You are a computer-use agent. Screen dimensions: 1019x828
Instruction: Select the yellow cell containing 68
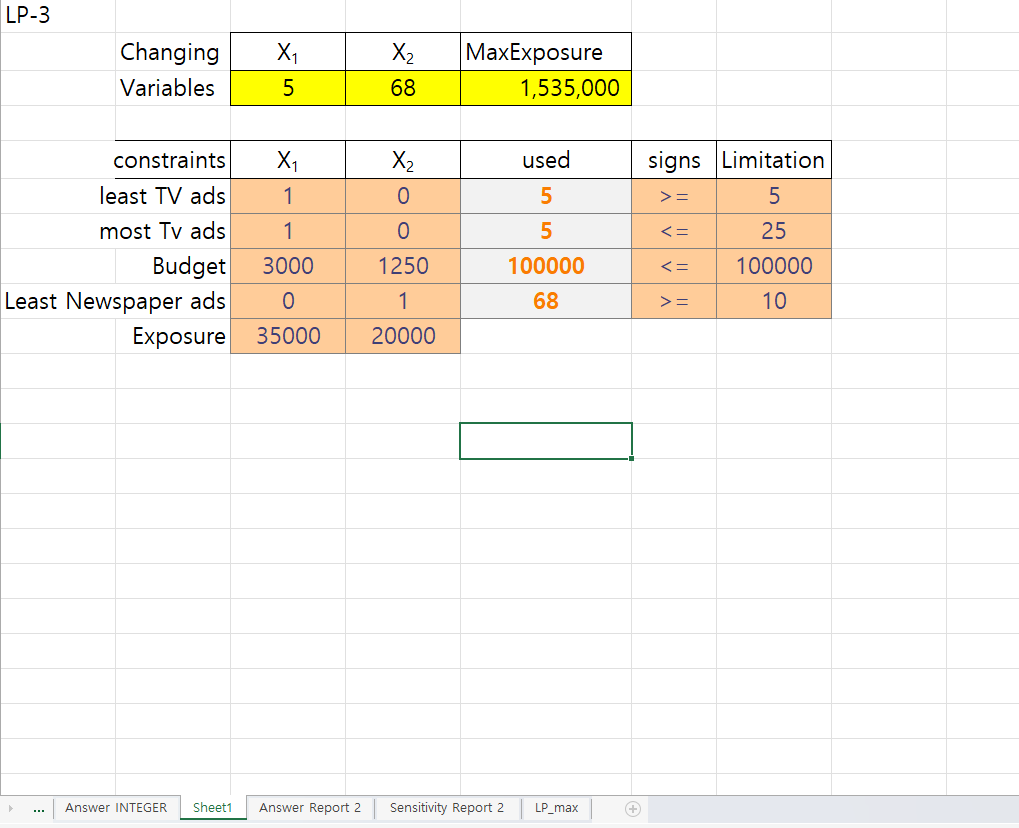point(402,88)
